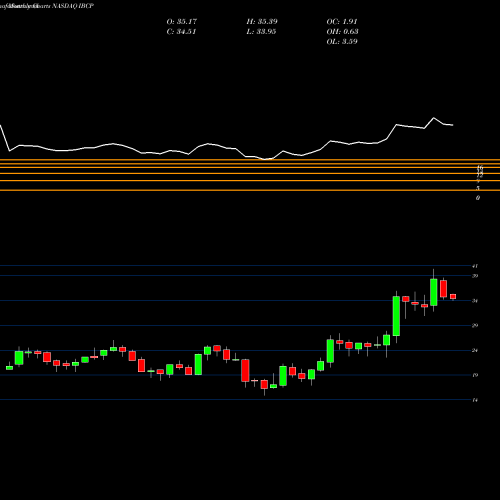This screenshot has height=500, width=500.
Task: Click the 29 price axis label
Action: click(x=475, y=326)
